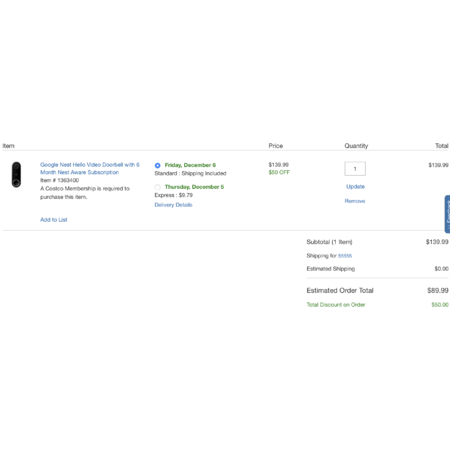Viewport: 450px width, 450px height.
Task: Add the doorbell to a list
Action: click(x=54, y=220)
